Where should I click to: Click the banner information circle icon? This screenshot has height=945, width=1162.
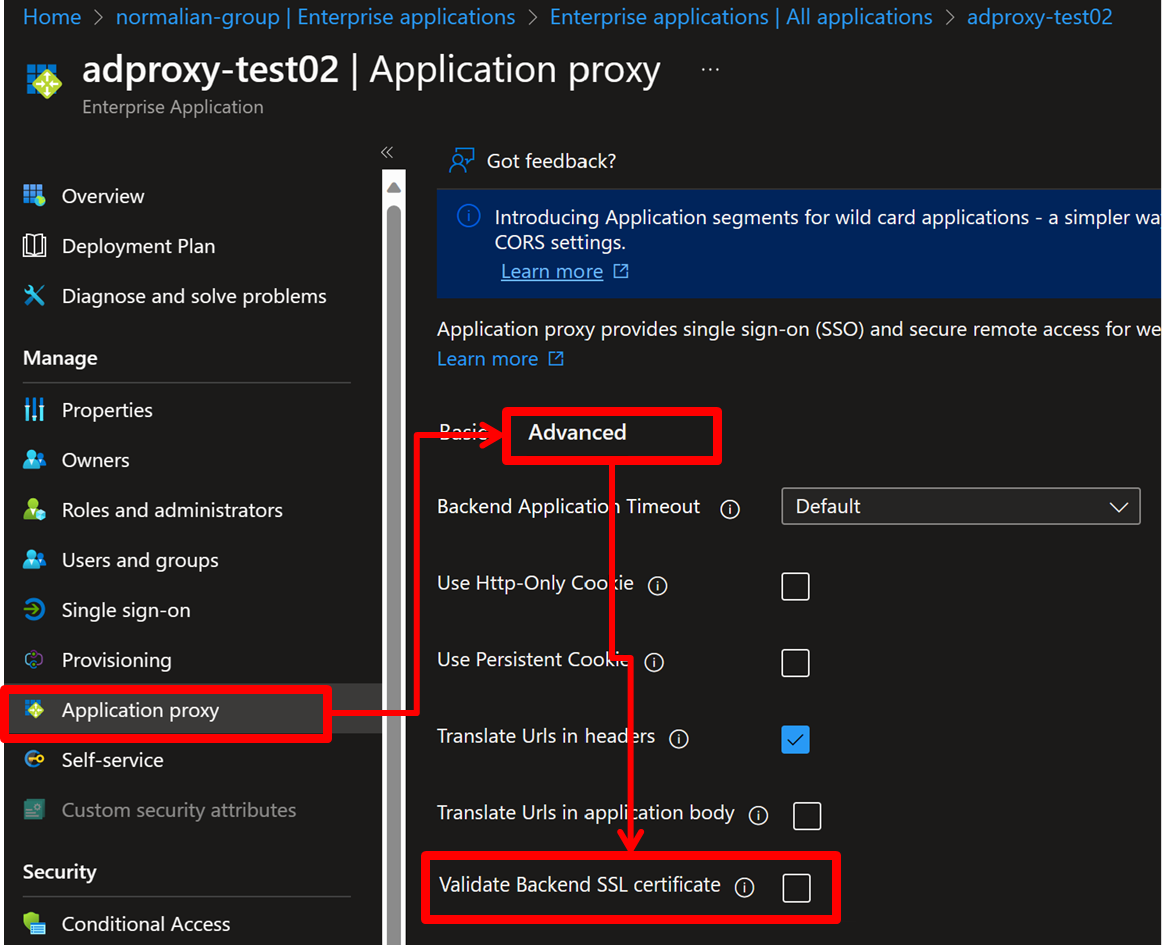point(468,216)
